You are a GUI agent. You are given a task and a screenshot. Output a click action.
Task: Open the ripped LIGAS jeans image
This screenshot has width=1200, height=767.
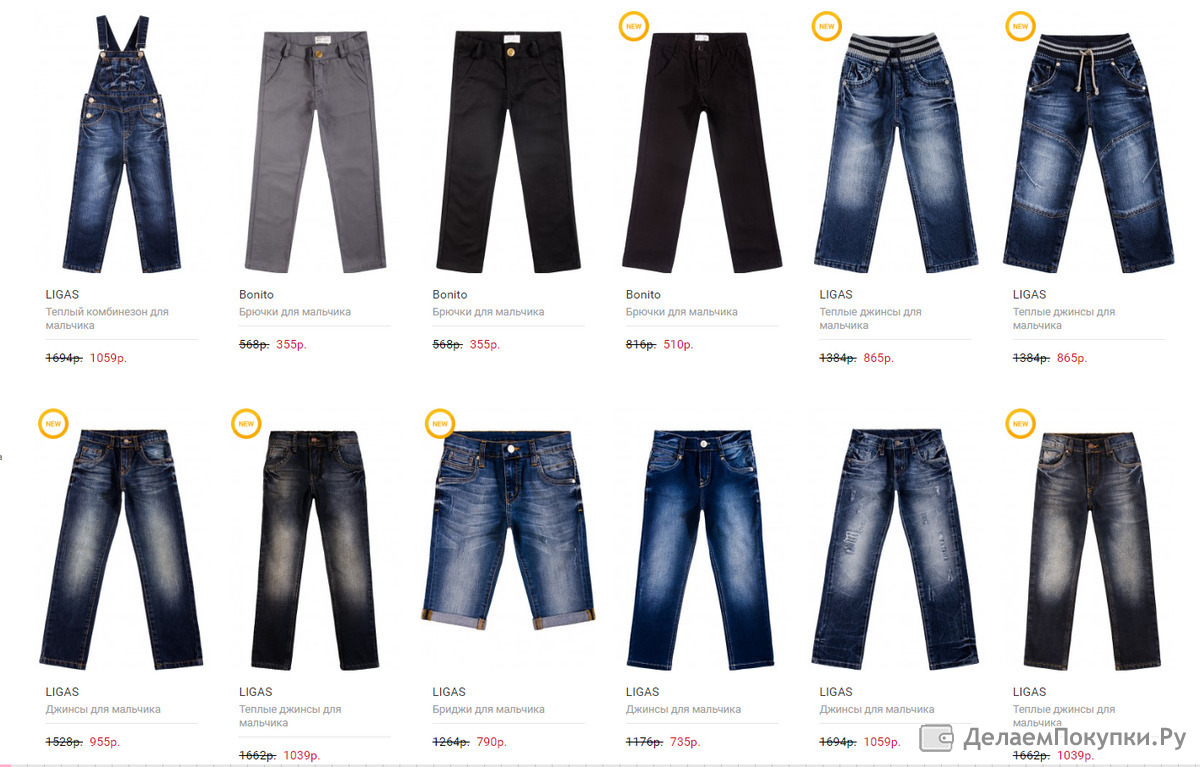click(x=894, y=549)
